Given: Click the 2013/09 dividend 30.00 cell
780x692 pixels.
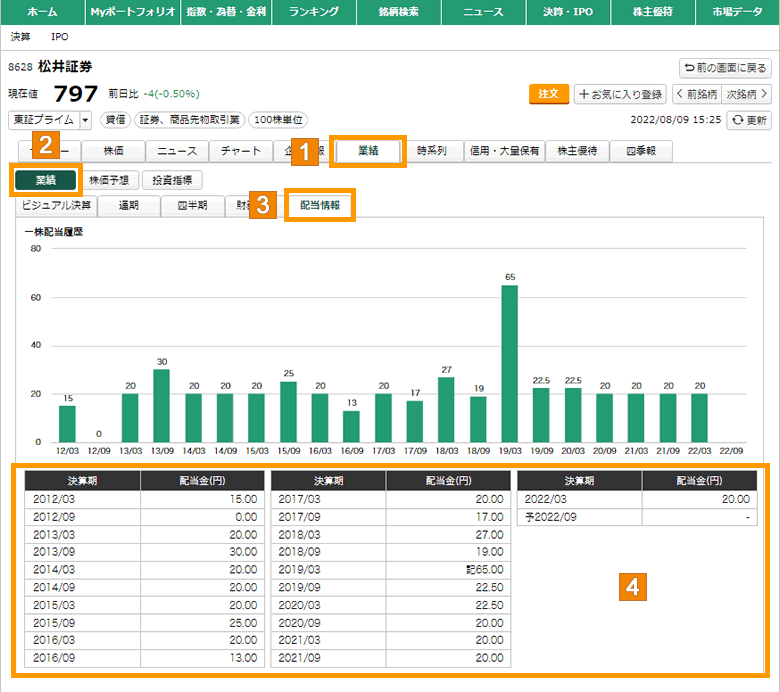Looking at the screenshot, I should pyautogui.click(x=202, y=552).
